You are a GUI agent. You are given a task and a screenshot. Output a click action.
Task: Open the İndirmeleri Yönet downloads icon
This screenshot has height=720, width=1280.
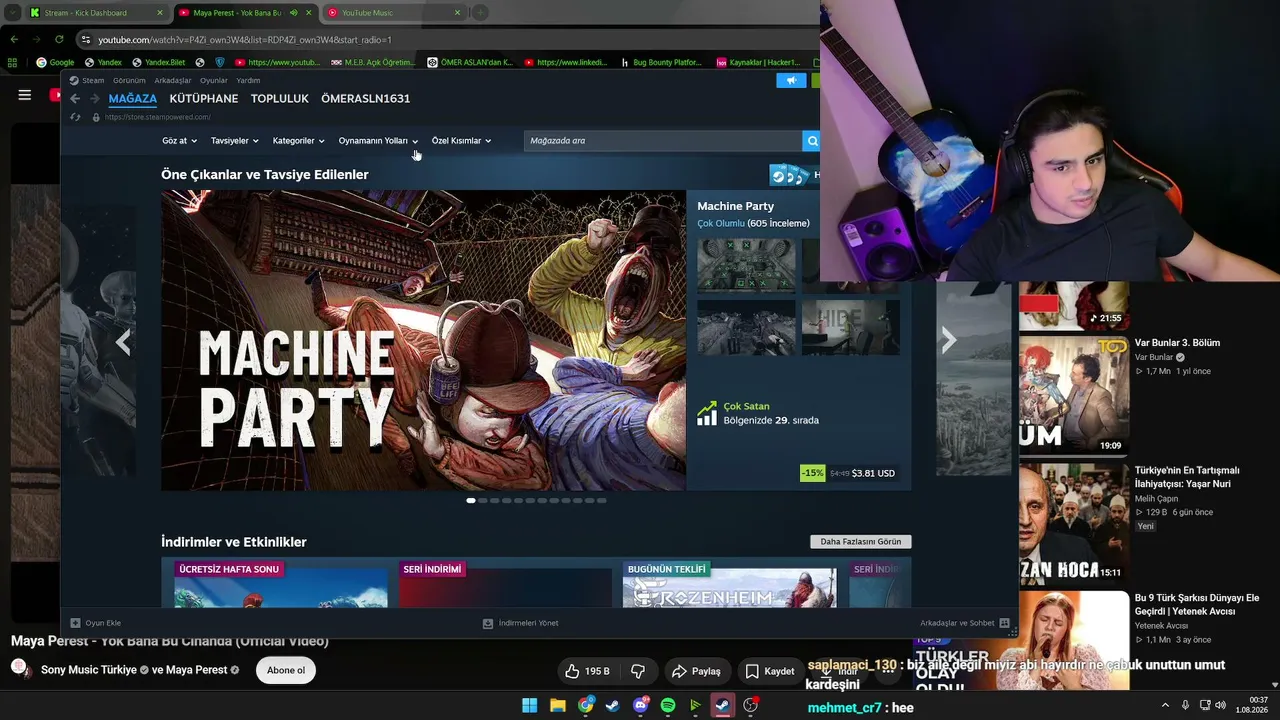(x=488, y=623)
